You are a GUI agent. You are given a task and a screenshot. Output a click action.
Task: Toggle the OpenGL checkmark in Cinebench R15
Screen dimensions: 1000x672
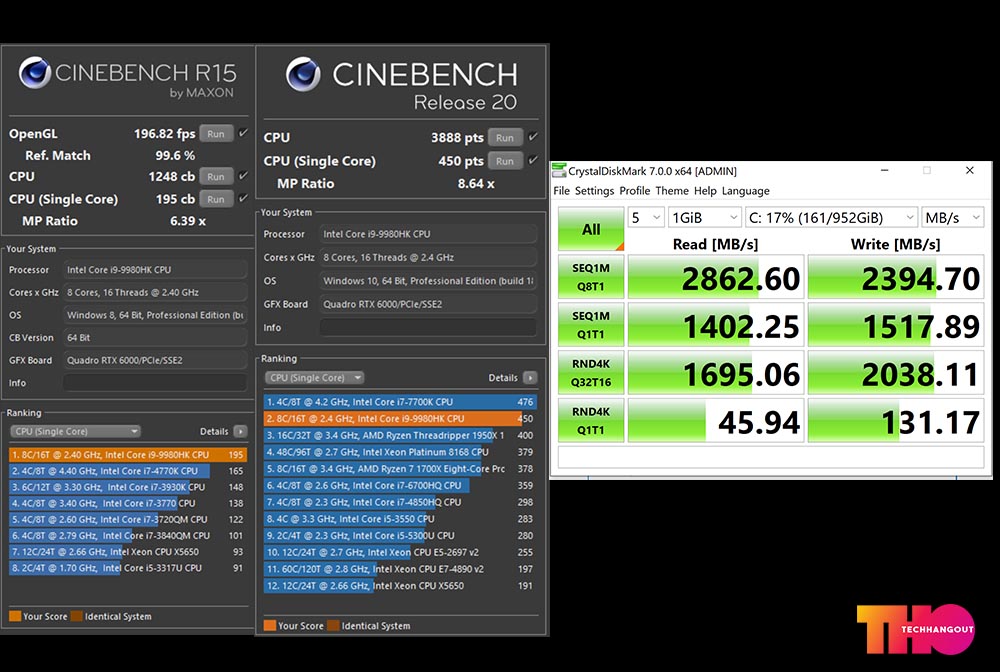[243, 133]
